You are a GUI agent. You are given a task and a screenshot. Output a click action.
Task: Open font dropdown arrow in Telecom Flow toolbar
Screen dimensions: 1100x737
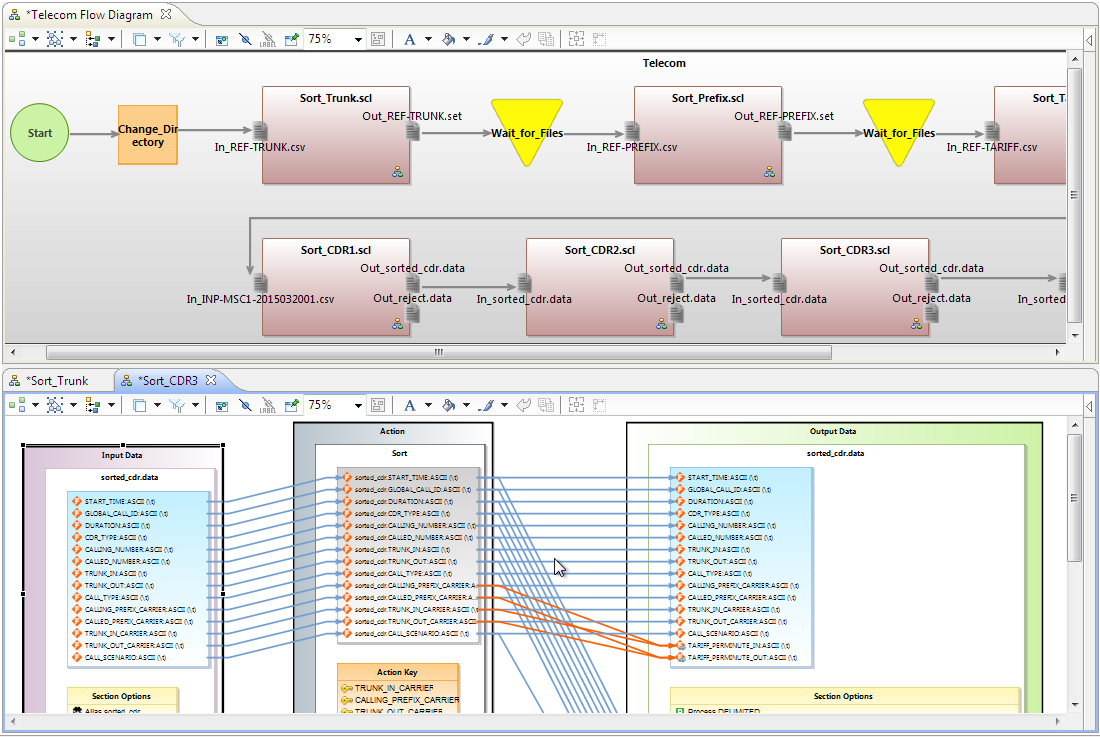click(x=428, y=39)
